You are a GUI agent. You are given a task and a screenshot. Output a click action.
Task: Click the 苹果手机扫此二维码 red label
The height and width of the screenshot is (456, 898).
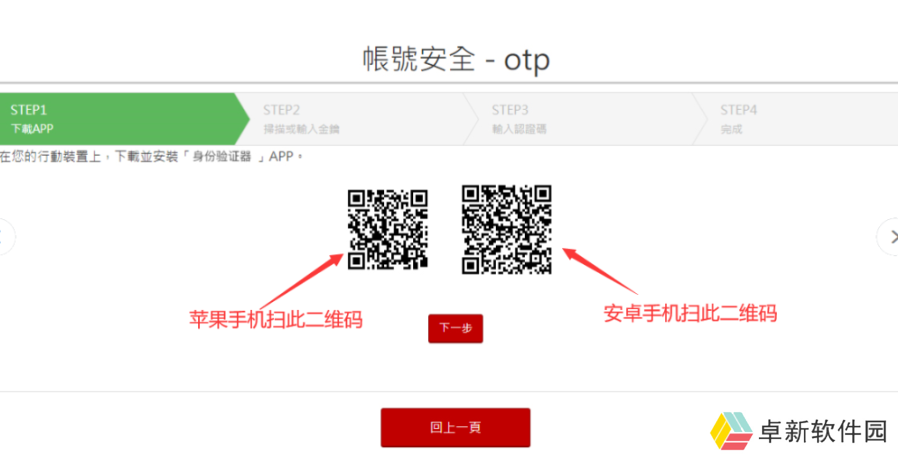pyautogui.click(x=275, y=320)
